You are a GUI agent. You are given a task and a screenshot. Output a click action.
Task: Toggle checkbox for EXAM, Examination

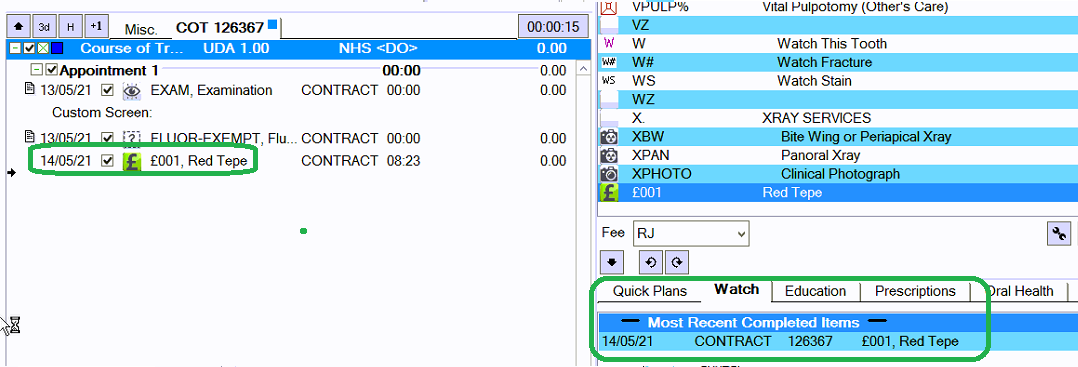pyautogui.click(x=107, y=90)
